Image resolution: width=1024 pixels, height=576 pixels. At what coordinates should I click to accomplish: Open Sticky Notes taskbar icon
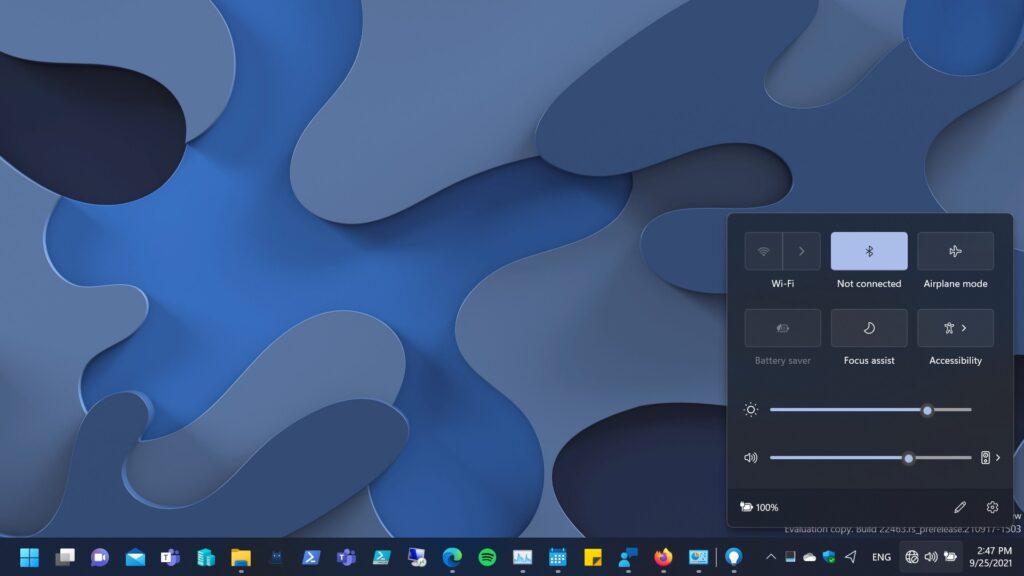click(593, 557)
